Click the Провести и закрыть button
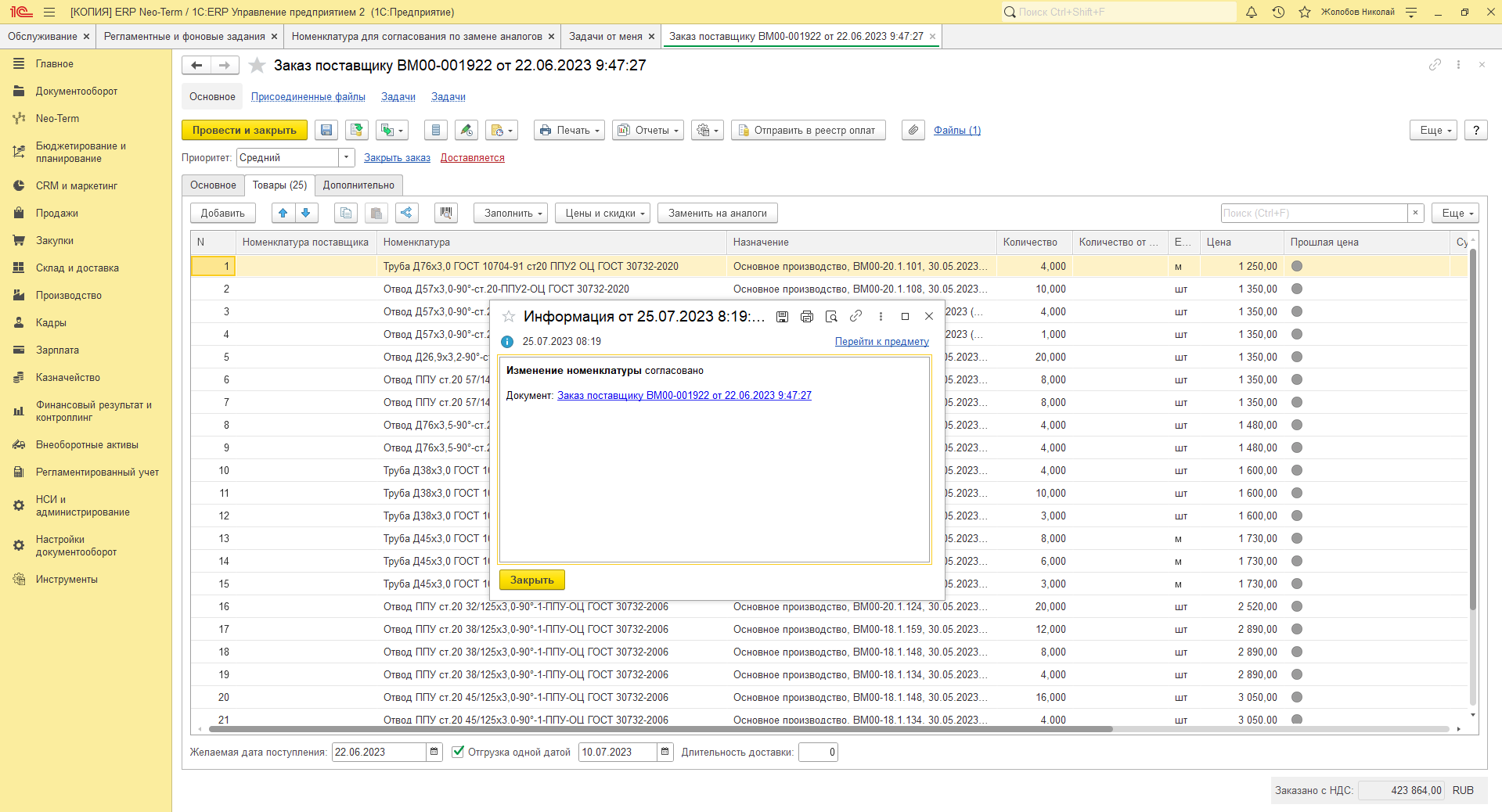Image resolution: width=1502 pixels, height=812 pixels. (x=244, y=131)
